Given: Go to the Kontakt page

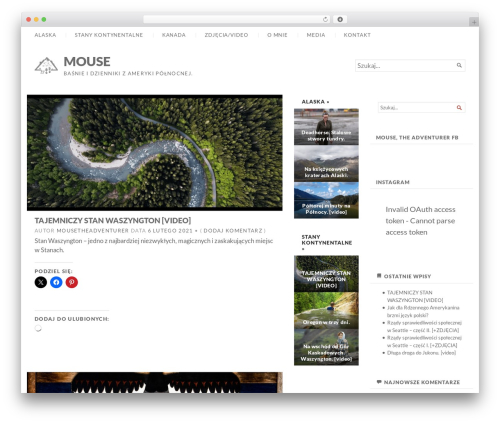Looking at the screenshot, I should click(x=357, y=35).
